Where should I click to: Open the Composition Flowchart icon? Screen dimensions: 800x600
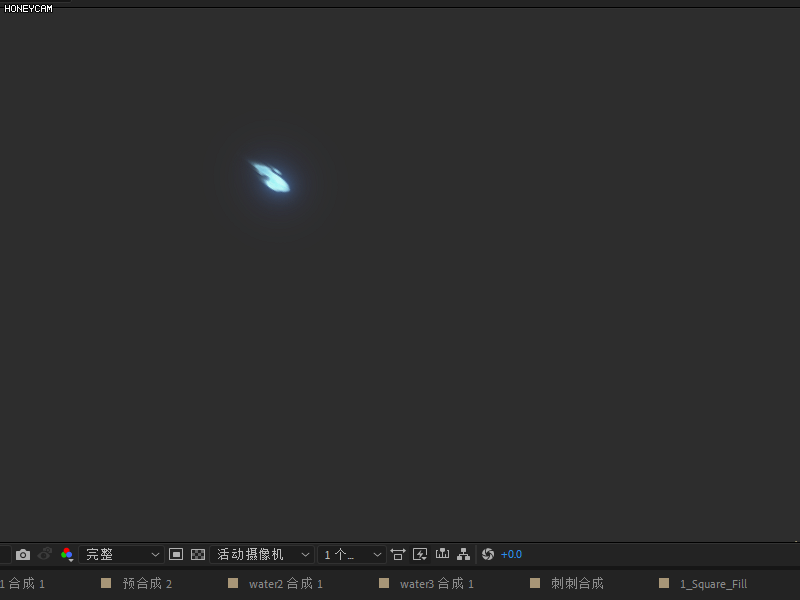463,555
